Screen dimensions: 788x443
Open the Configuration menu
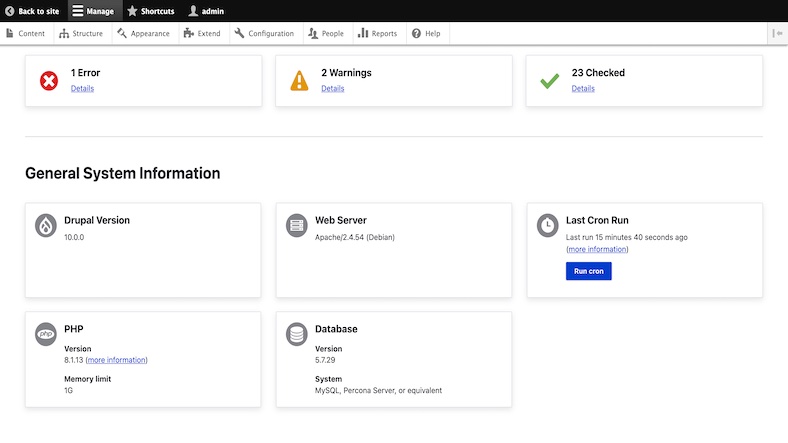coord(264,33)
